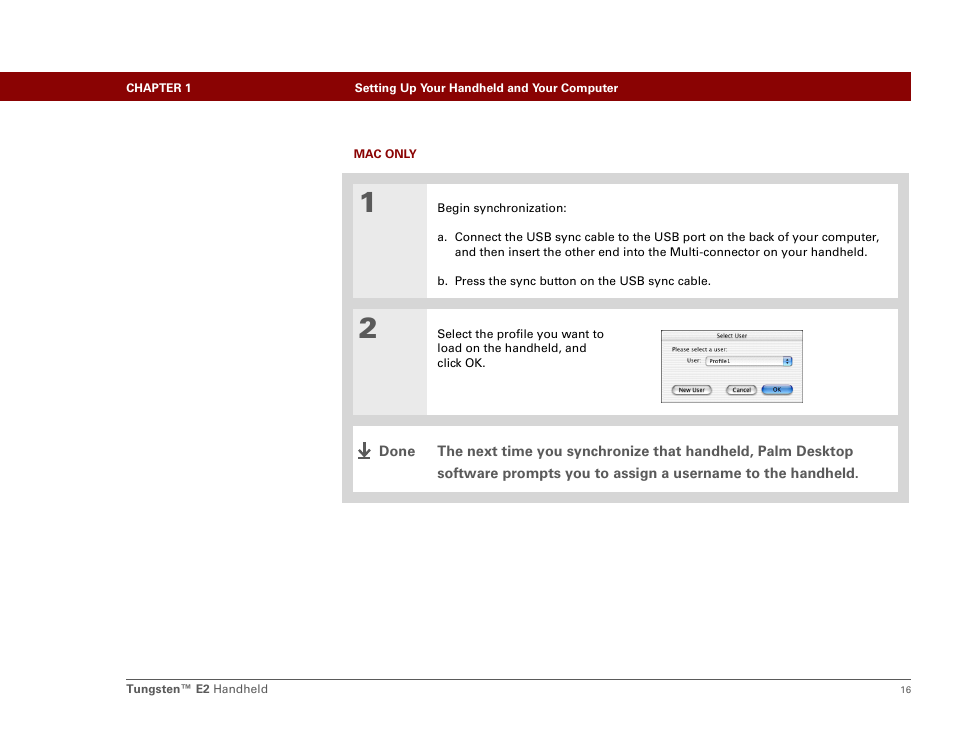Click "The next time you synchronize" Done text

click(647, 462)
